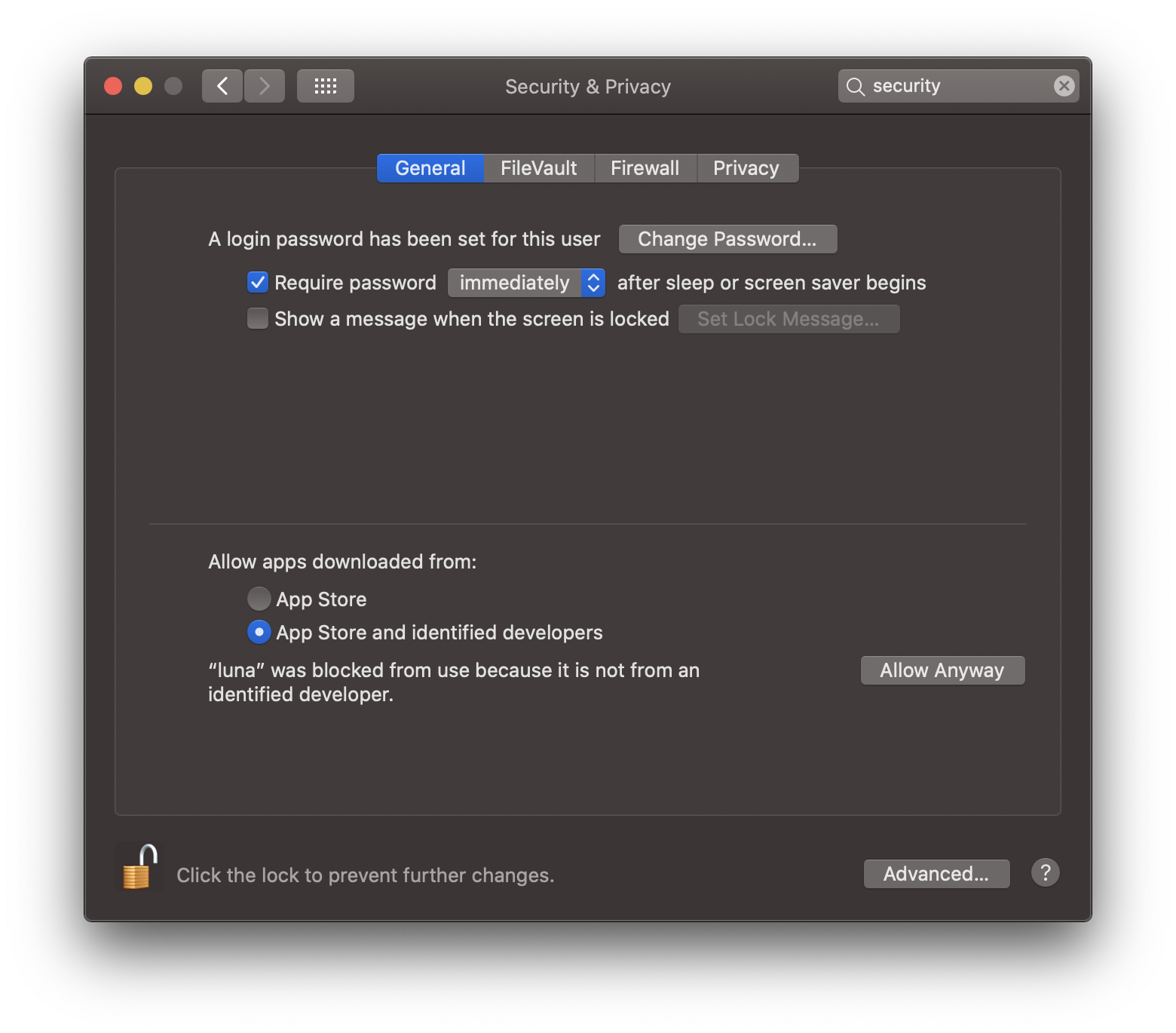Screen dimensions: 1176x1033
Task: Uncheck the Require password checkbox
Action: pyautogui.click(x=258, y=283)
